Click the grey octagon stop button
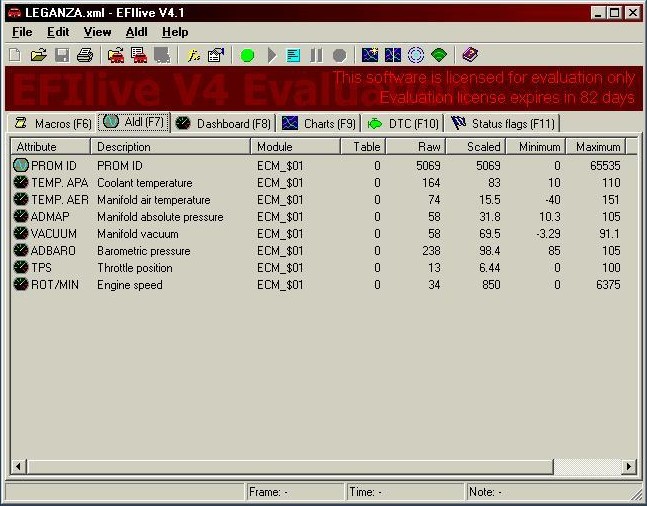Screen dimensions: 647x506 [x=339, y=55]
